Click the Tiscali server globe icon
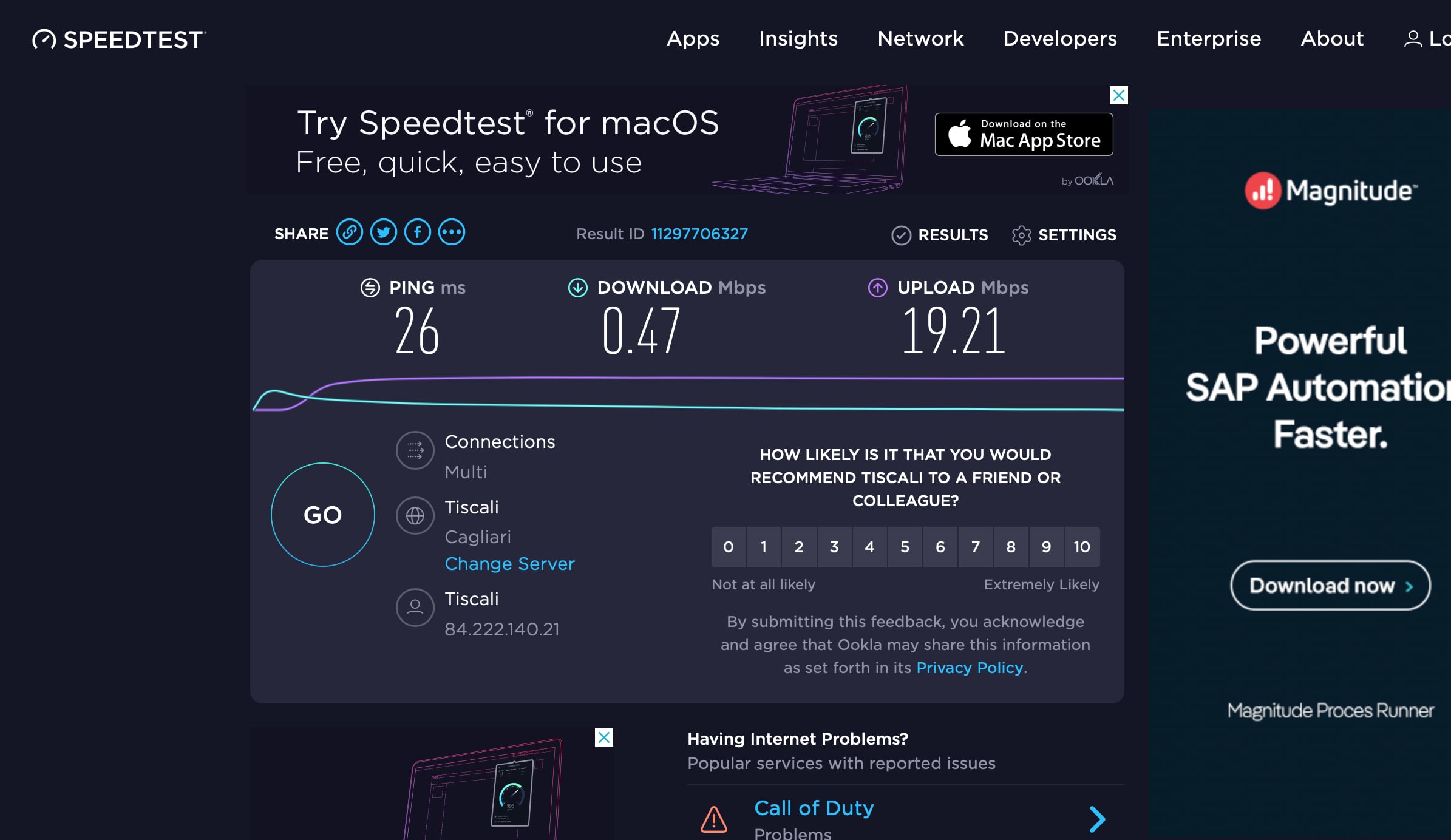The height and width of the screenshot is (840, 1451). [415, 516]
